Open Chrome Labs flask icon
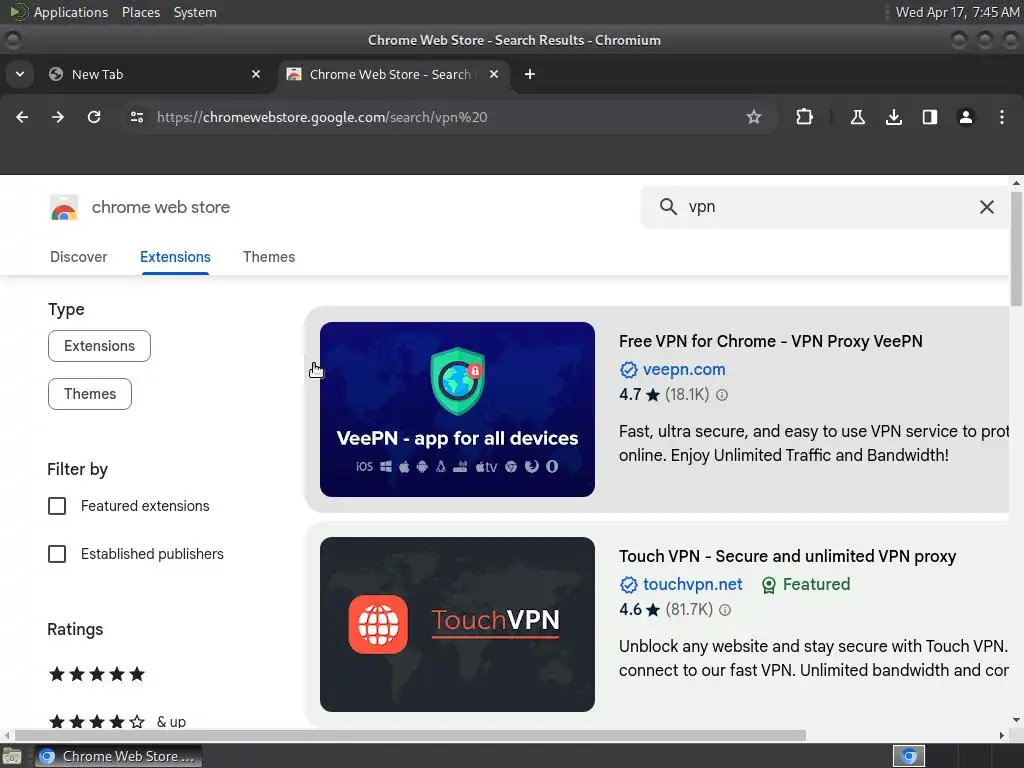Screen dimensions: 1024x768 coord(857,117)
